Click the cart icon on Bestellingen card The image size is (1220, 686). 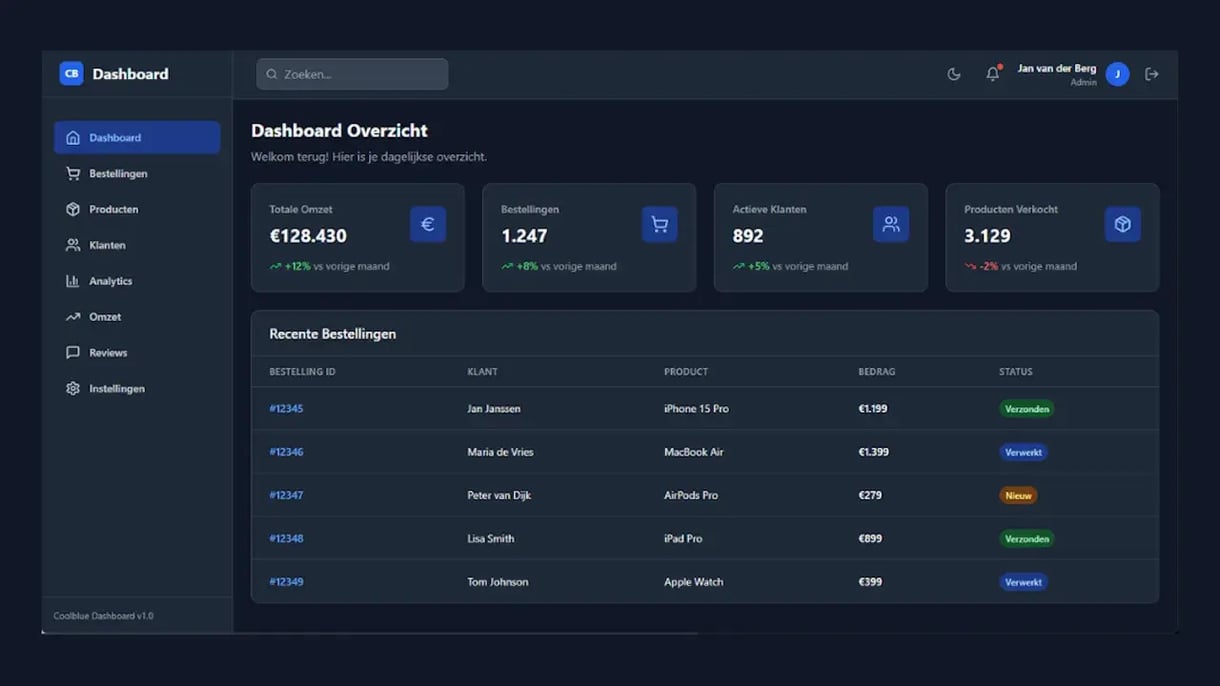click(x=659, y=224)
